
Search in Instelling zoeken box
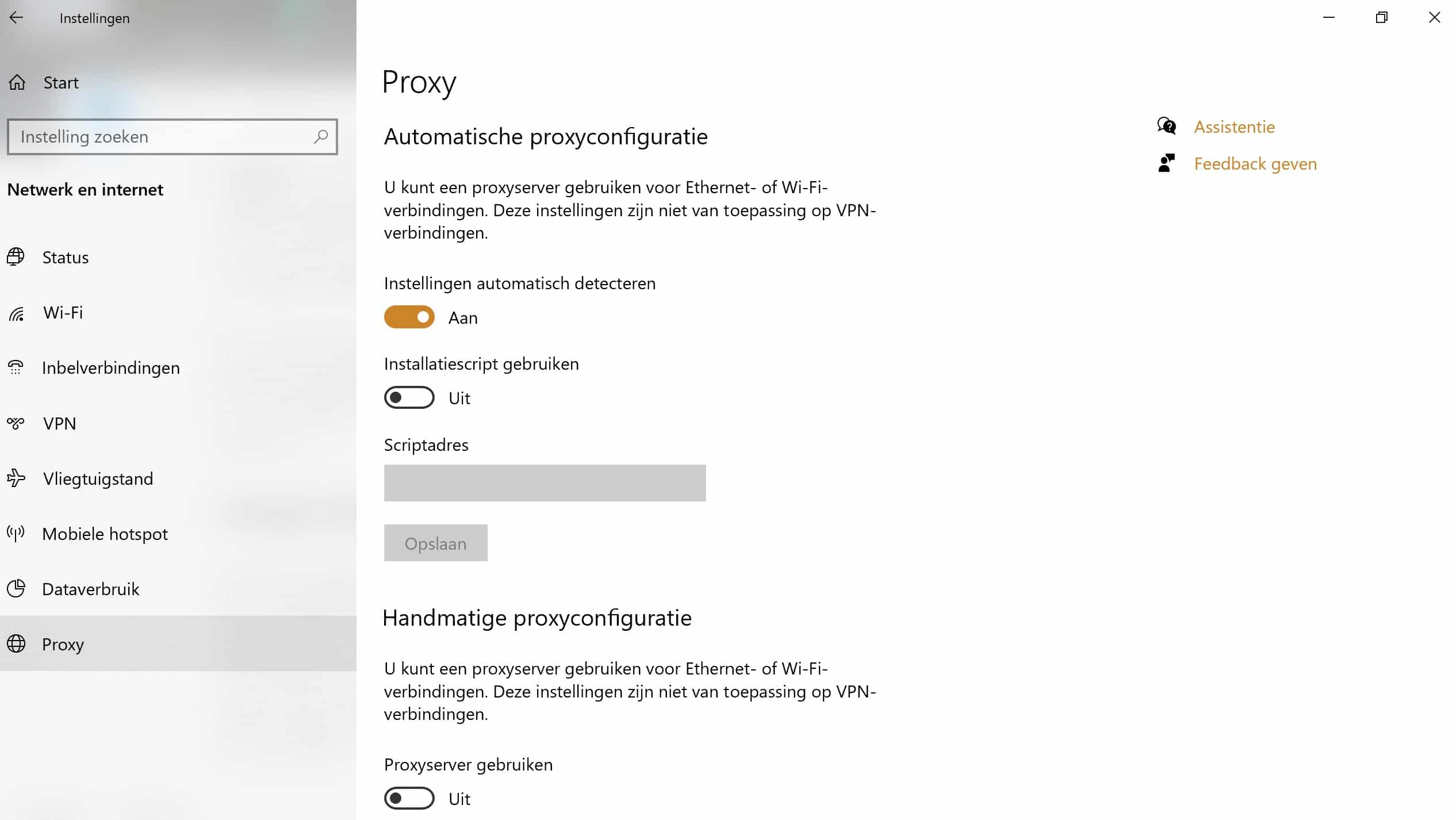pos(171,136)
